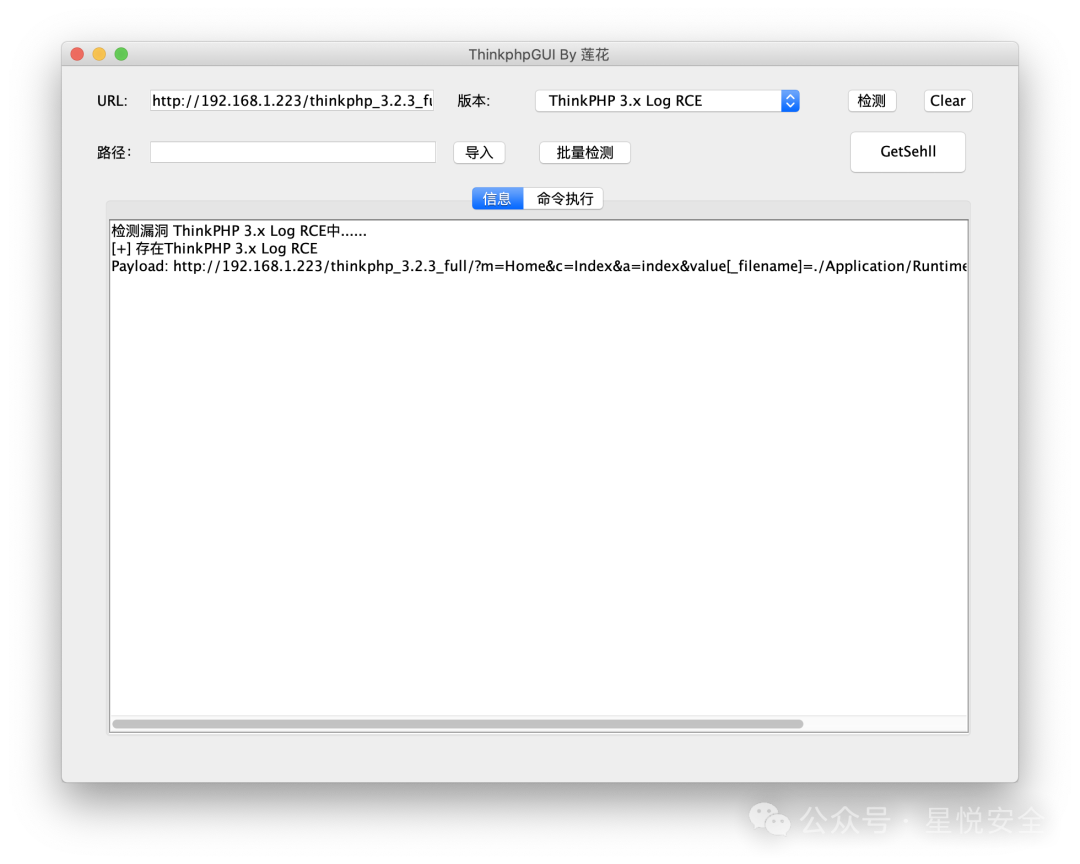Click the horizontal scrollbar of the output area
This screenshot has height=864, width=1080.
458,723
